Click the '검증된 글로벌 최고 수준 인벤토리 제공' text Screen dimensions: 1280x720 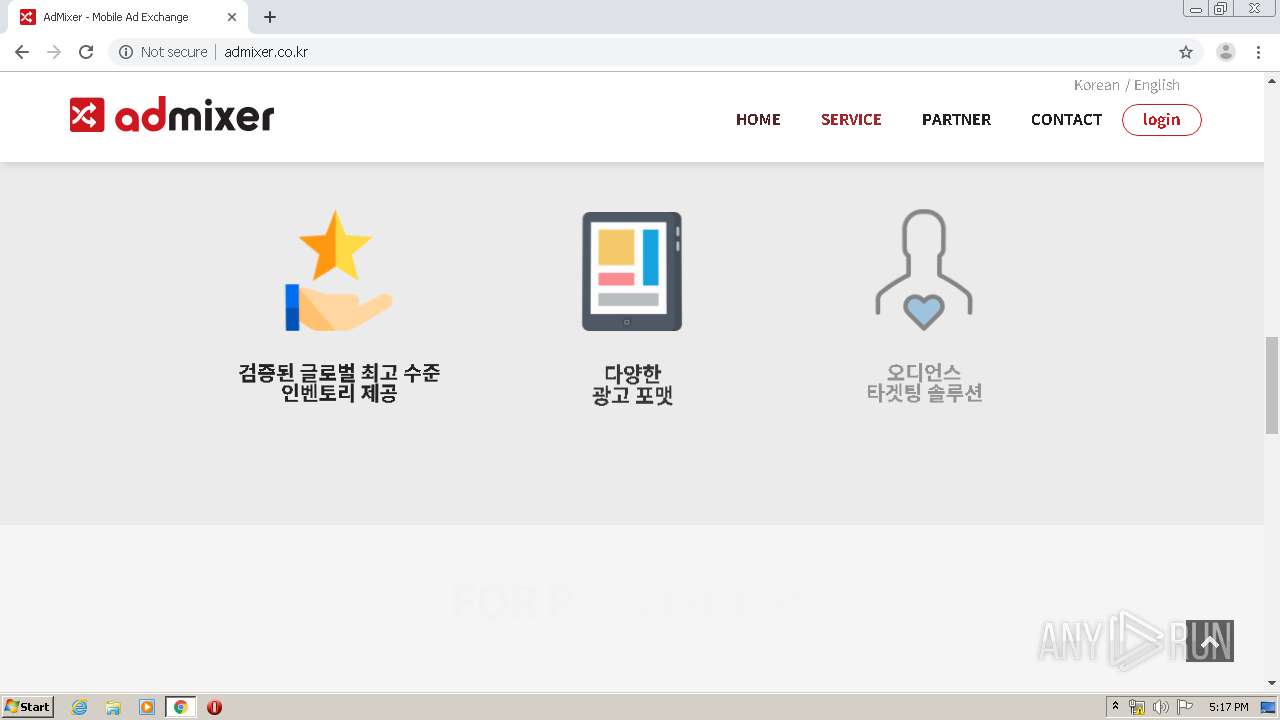pos(339,383)
